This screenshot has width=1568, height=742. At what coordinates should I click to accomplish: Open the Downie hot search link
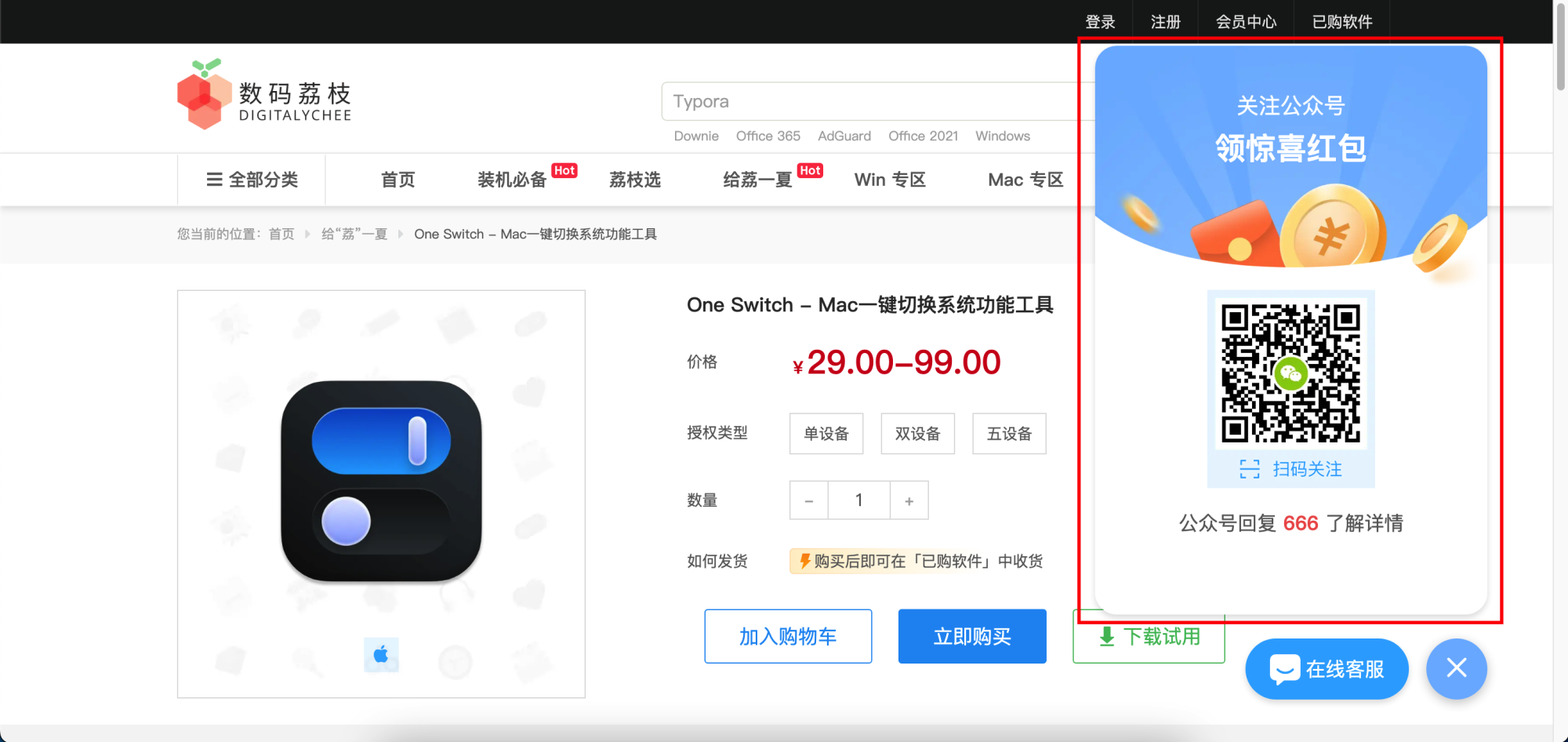point(696,136)
